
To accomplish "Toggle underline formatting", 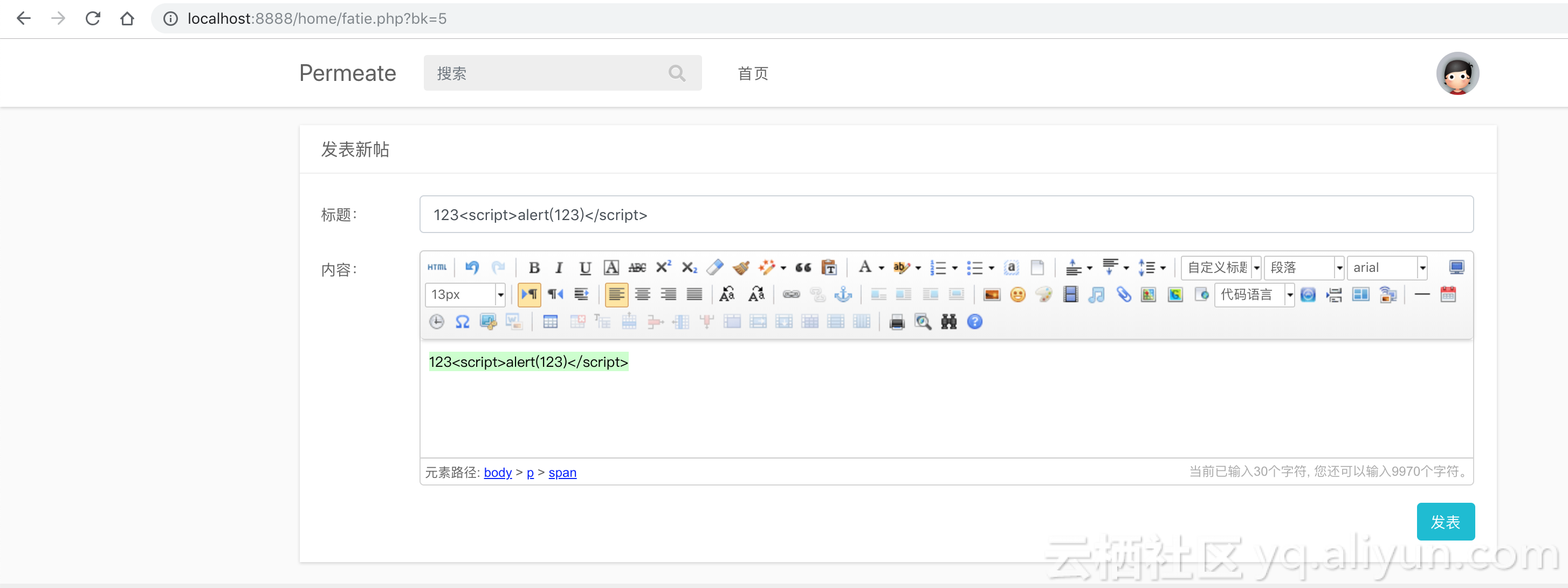I will tap(585, 268).
